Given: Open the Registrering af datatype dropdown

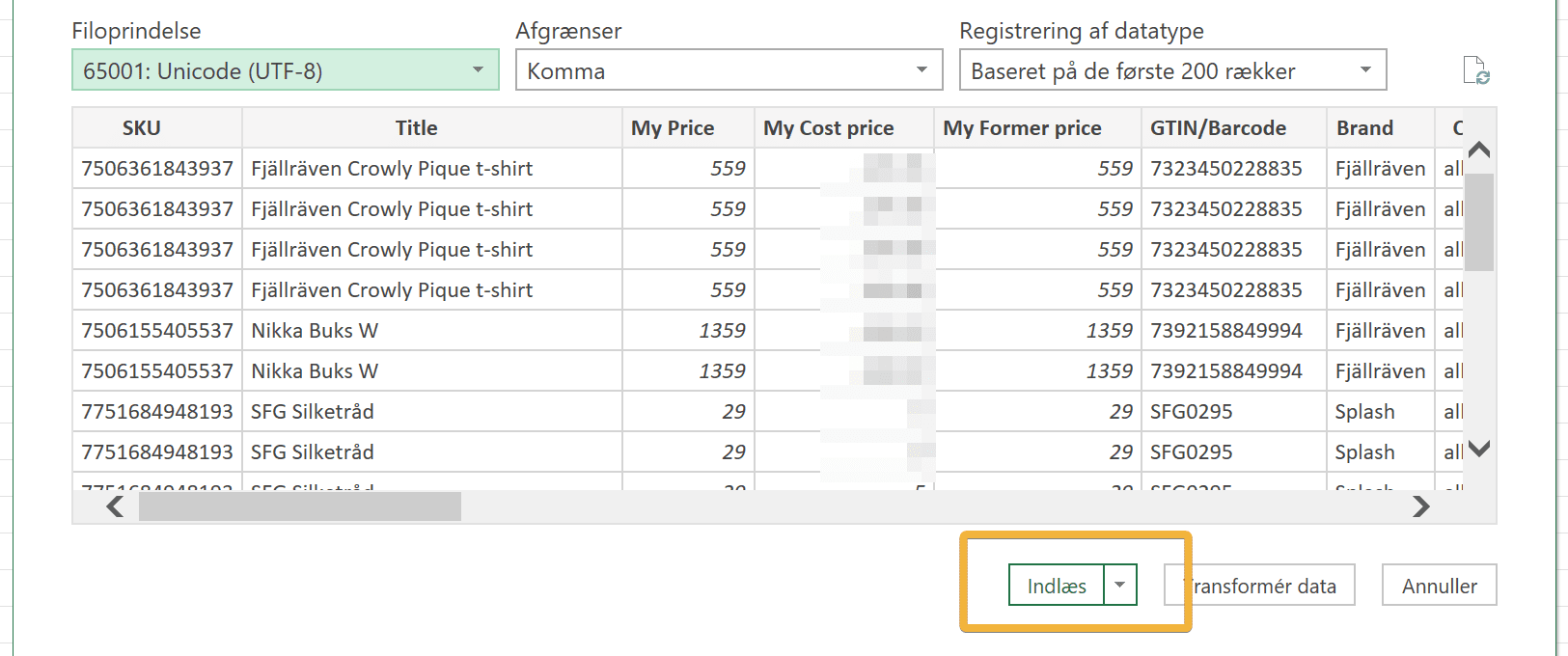Looking at the screenshot, I should pyautogui.click(x=1172, y=70).
